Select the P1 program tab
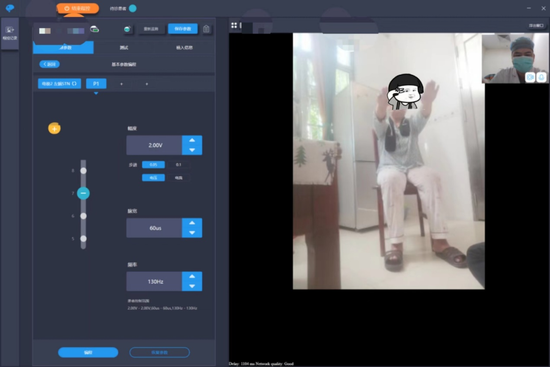Image resolution: width=550 pixels, height=367 pixels. [x=96, y=84]
